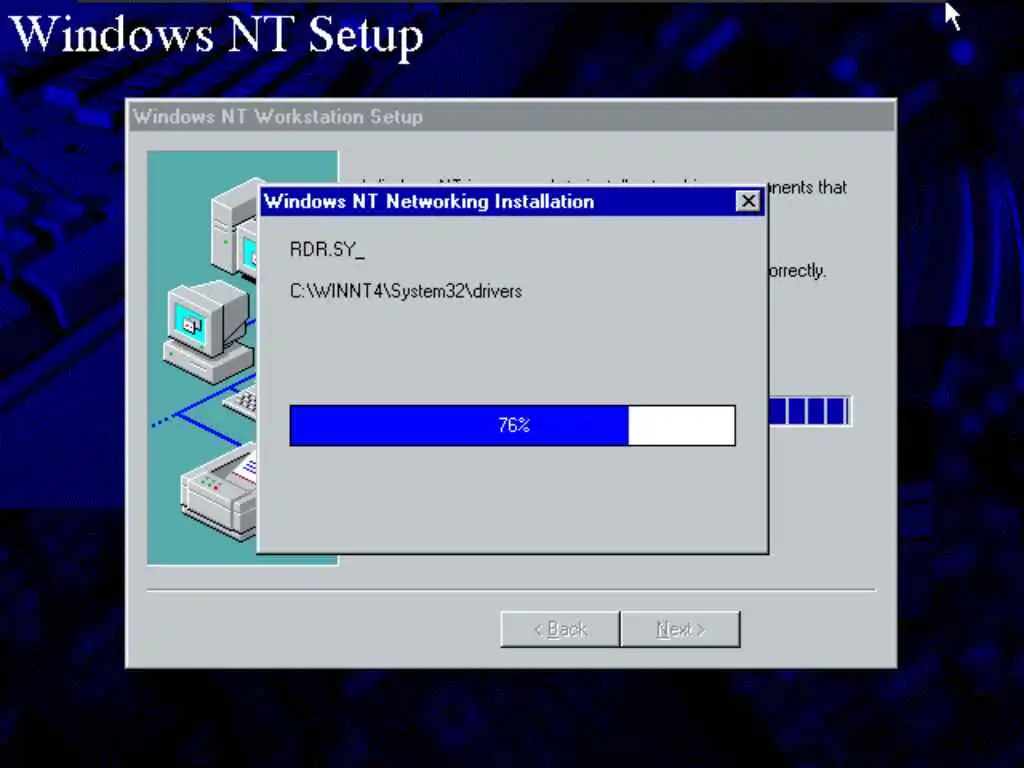Close the Windows NT Networking Installation dialog
This screenshot has height=768, width=1024.
pos(748,201)
